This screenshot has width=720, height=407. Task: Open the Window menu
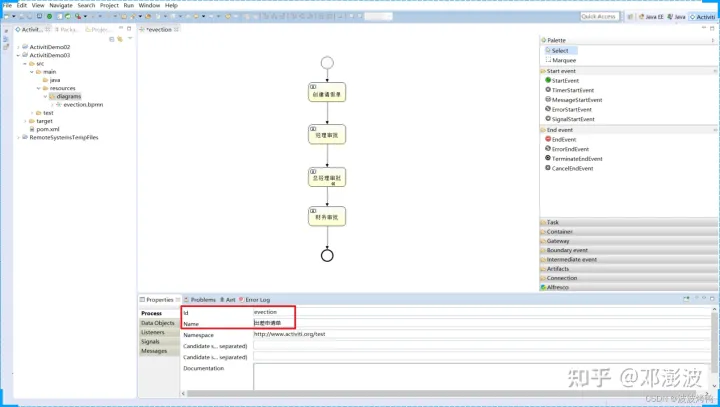[x=149, y=6]
